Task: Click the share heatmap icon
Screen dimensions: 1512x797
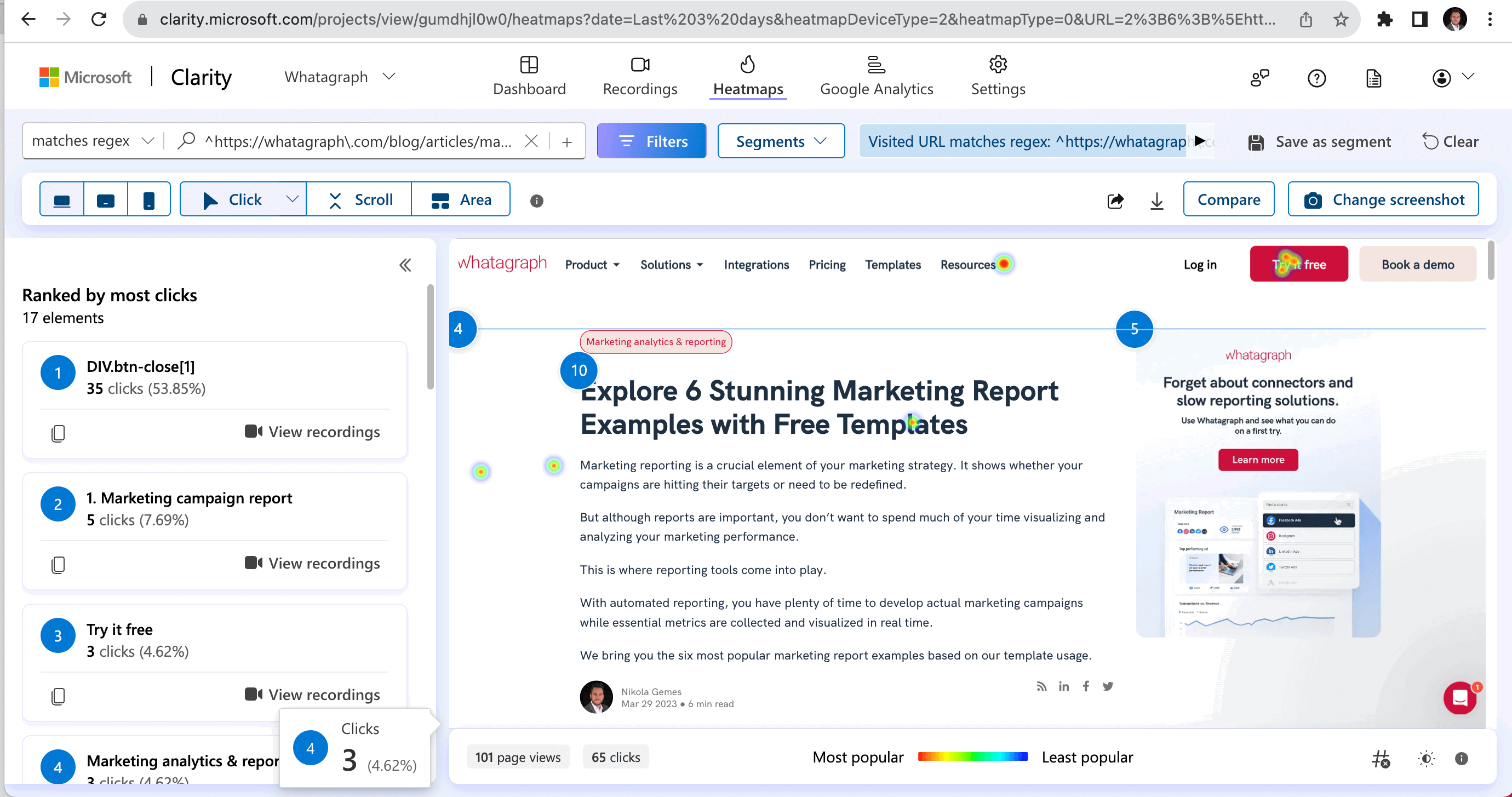Action: [x=1115, y=200]
